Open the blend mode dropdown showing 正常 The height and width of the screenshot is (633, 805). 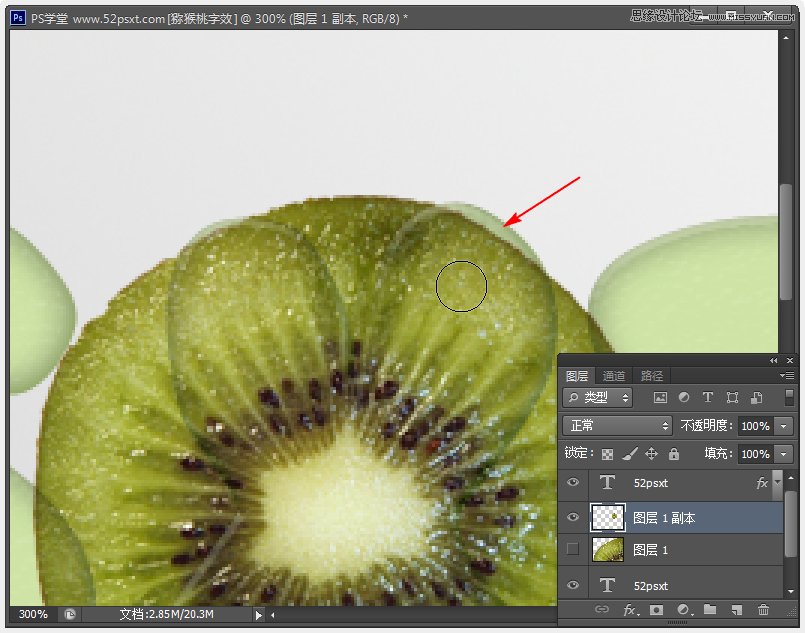[615, 424]
